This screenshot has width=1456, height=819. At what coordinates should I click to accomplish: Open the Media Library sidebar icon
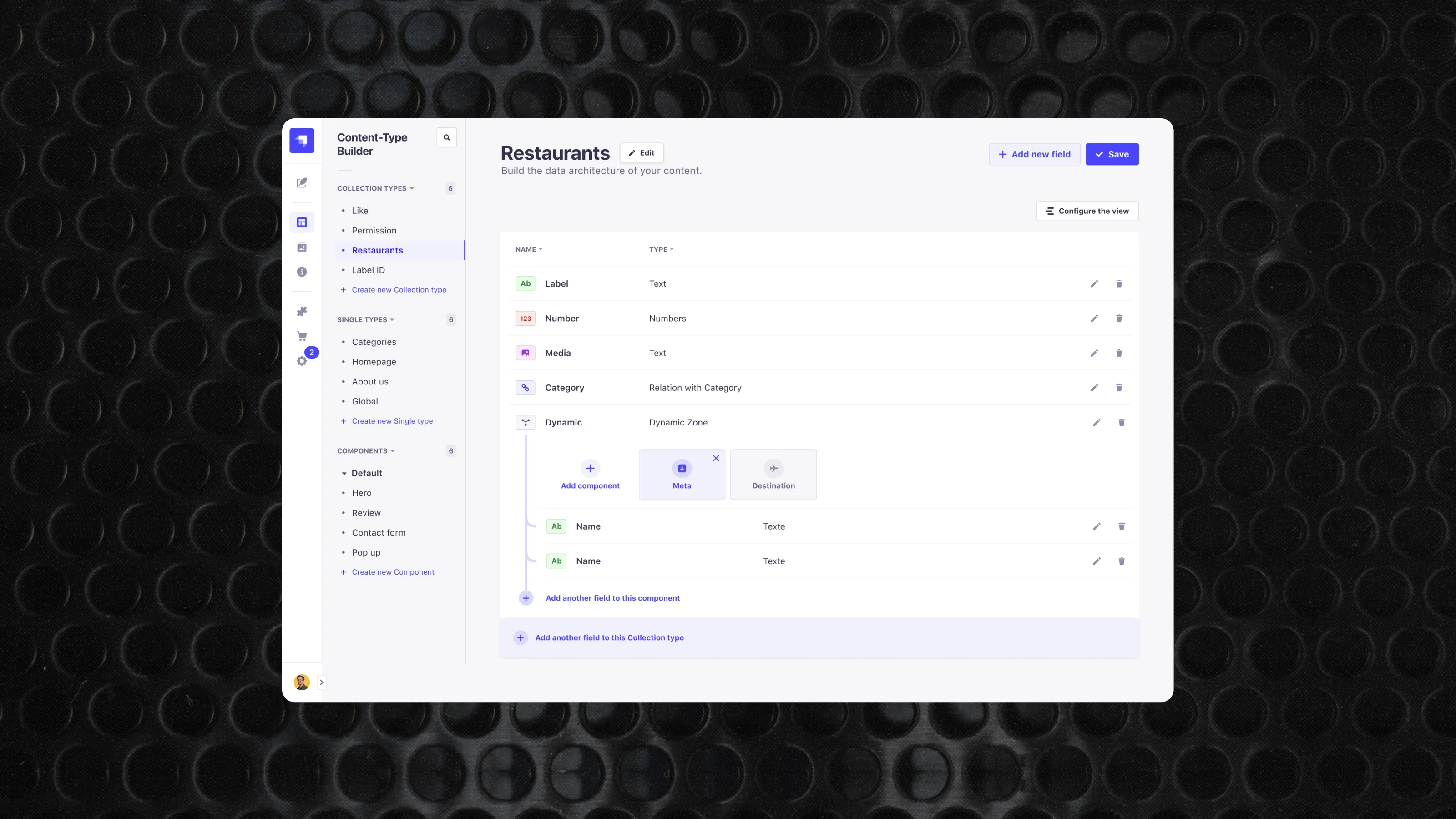(302, 247)
